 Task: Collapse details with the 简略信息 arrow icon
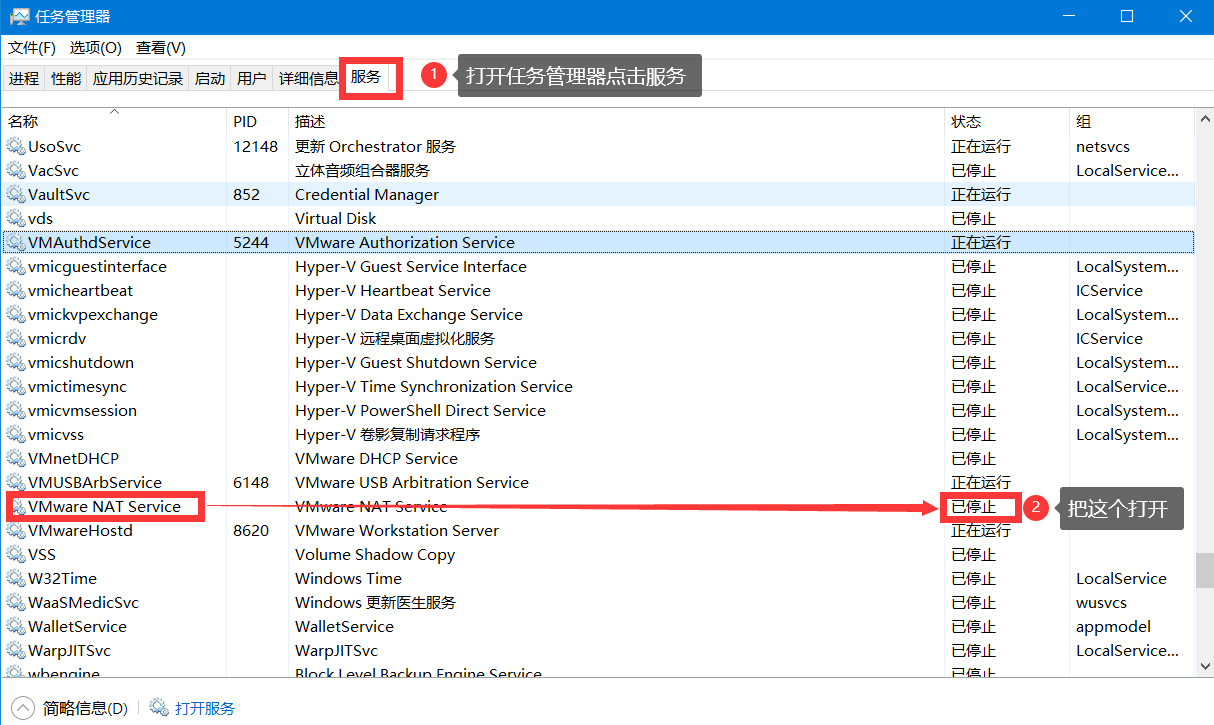click(21, 708)
